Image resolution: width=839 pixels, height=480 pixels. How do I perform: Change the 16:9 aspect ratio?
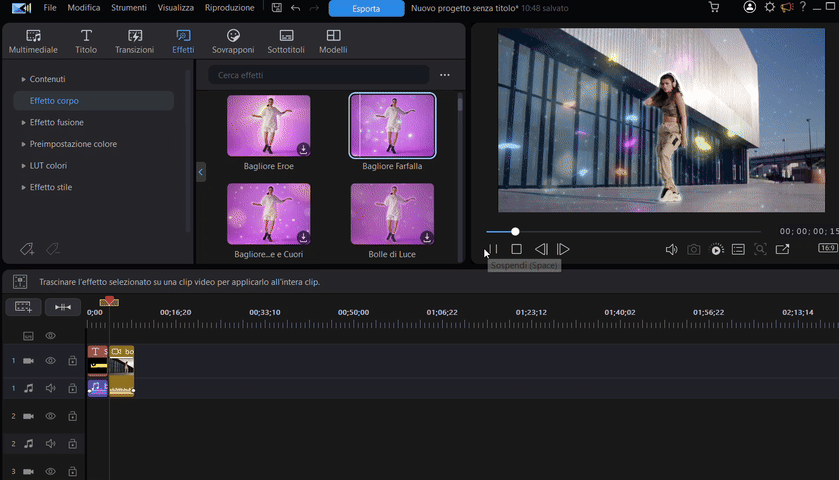827,248
